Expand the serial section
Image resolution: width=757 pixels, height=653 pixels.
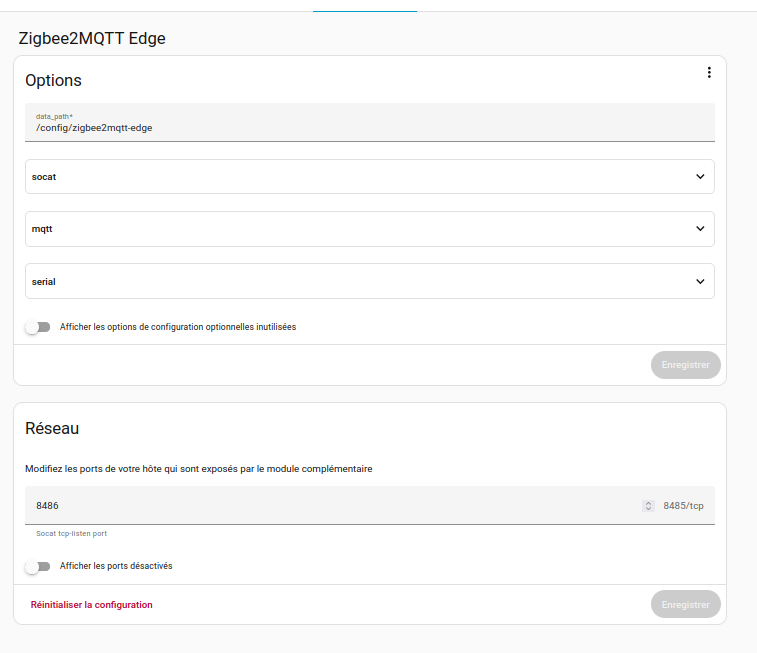click(x=369, y=281)
